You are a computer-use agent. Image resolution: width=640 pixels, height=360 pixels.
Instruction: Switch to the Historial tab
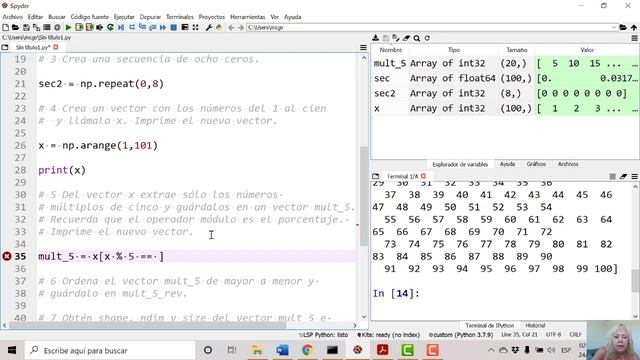coord(535,325)
